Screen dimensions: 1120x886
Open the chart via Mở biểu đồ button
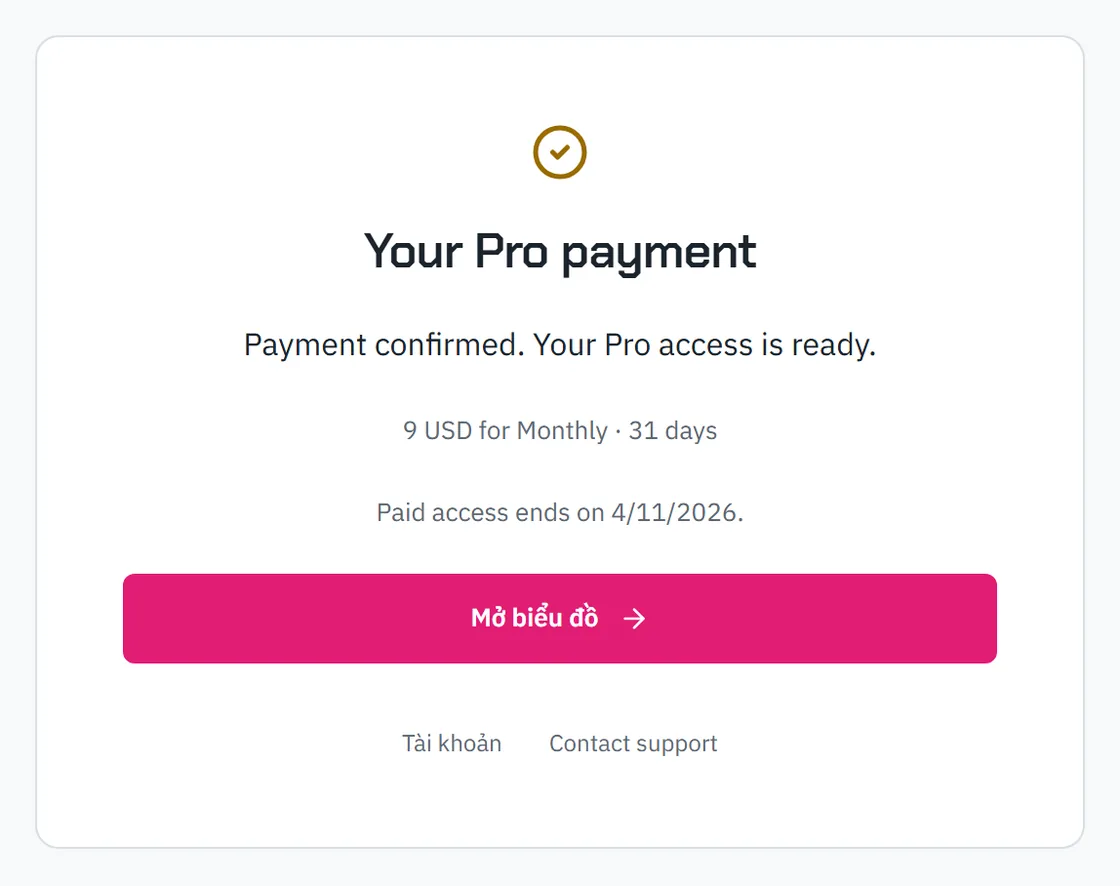click(x=559, y=618)
